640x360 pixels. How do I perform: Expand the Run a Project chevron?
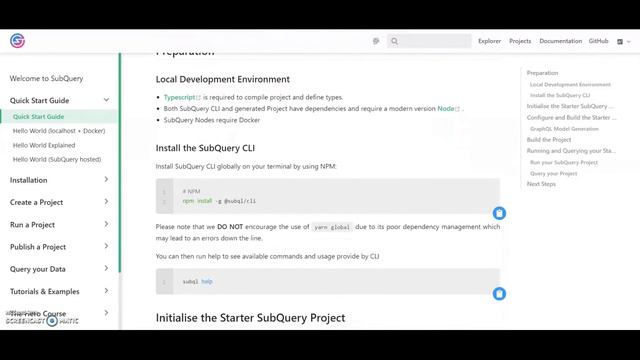(x=106, y=224)
